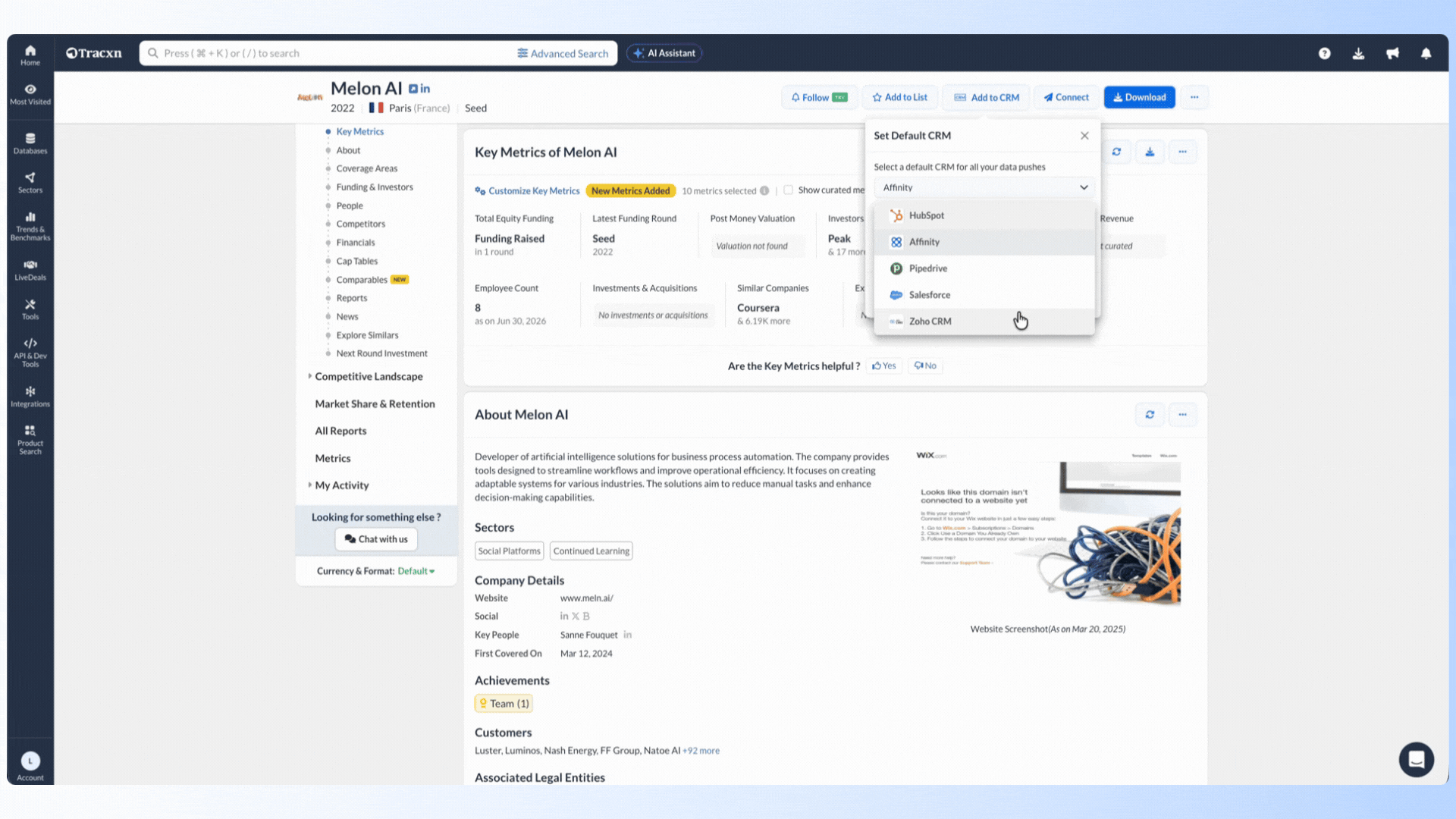The height and width of the screenshot is (819, 1456).
Task: Click the Add to List button
Action: (899, 97)
